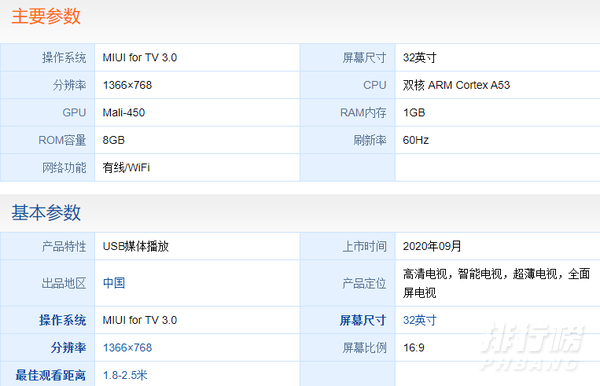Click the 60Hz refresh rate value

[x=416, y=140]
